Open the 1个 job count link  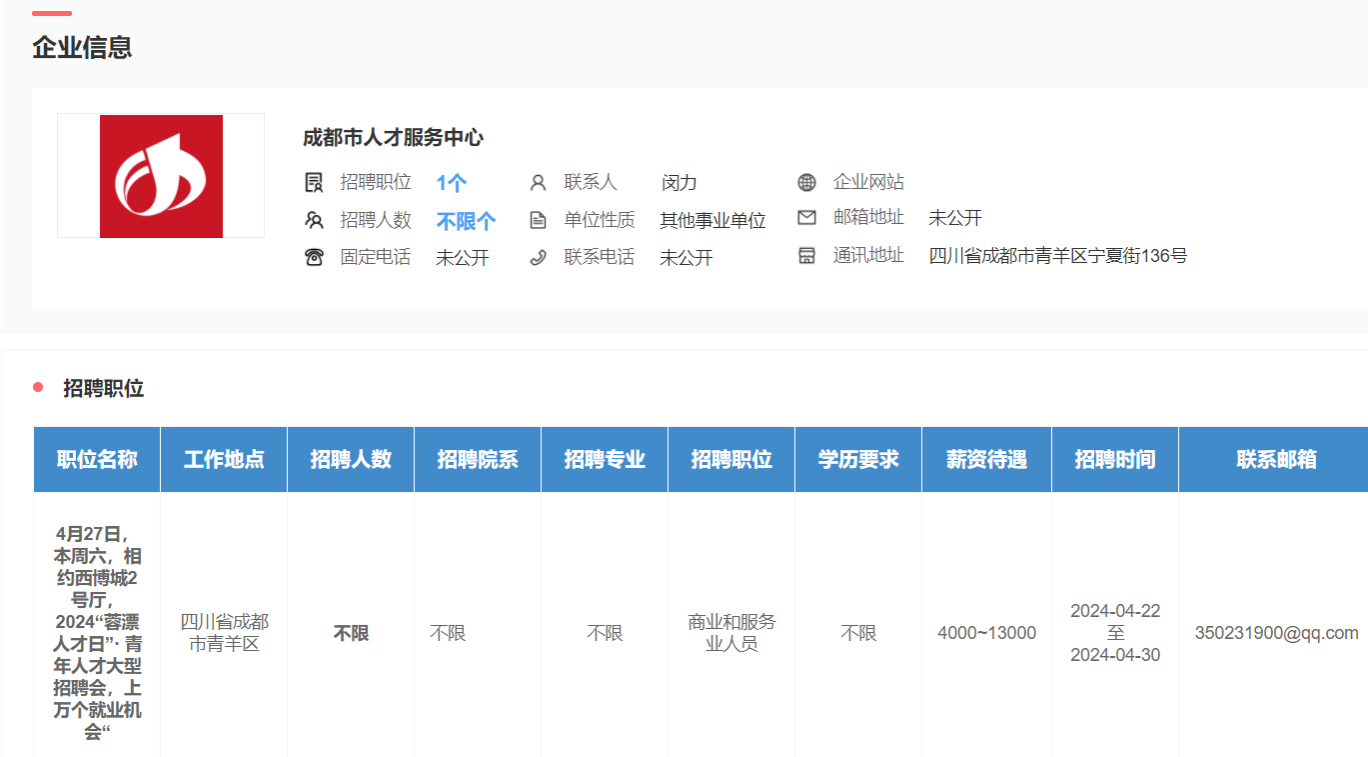pyautogui.click(x=451, y=183)
